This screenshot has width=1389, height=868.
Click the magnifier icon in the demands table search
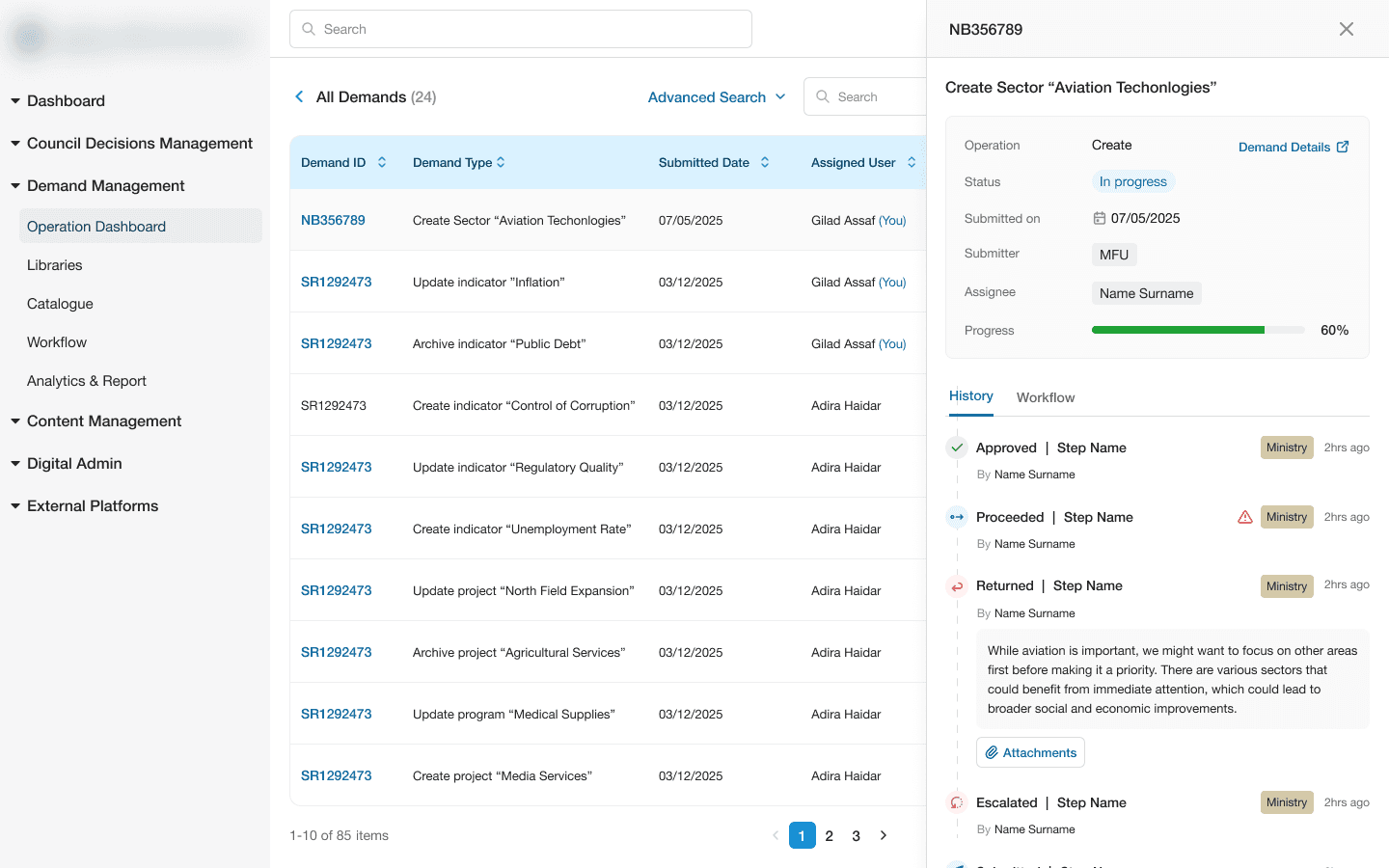pos(823,96)
